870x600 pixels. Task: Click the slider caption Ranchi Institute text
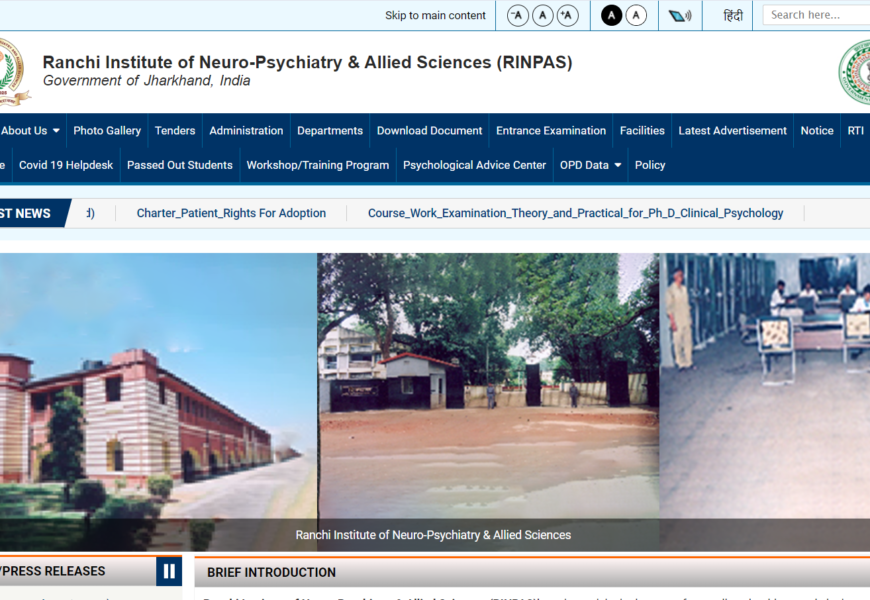pos(433,535)
